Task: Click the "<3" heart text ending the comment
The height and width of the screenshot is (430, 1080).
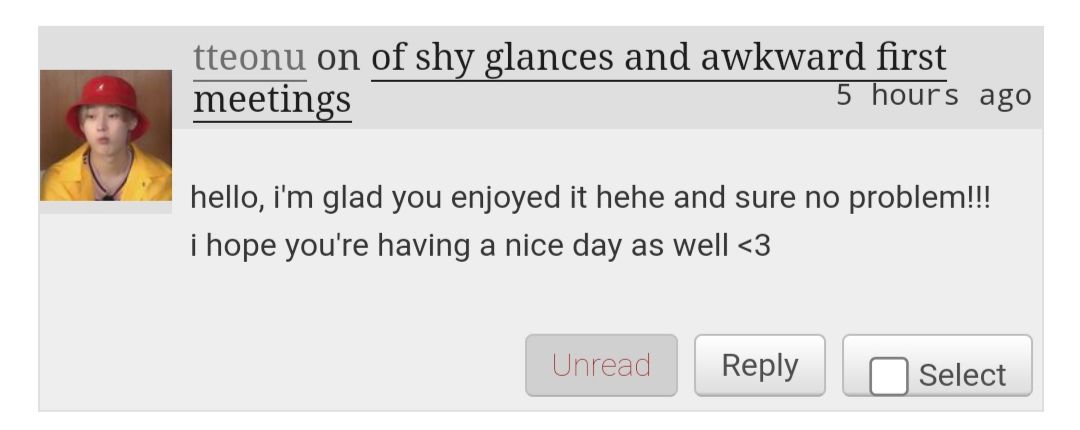Action: [x=754, y=245]
